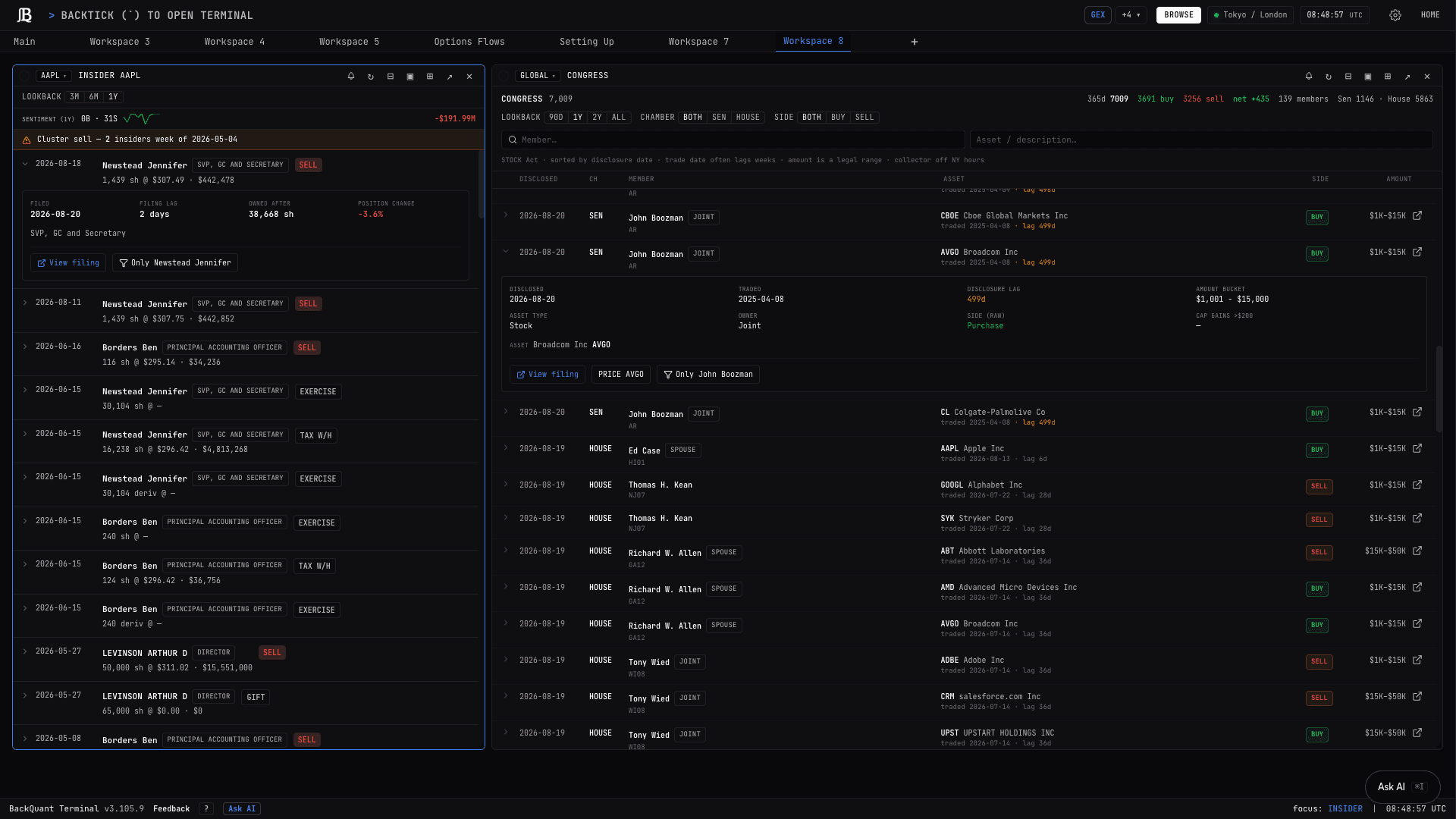Filter chamber to SEN only
The width and height of the screenshot is (1456, 819).
[719, 118]
